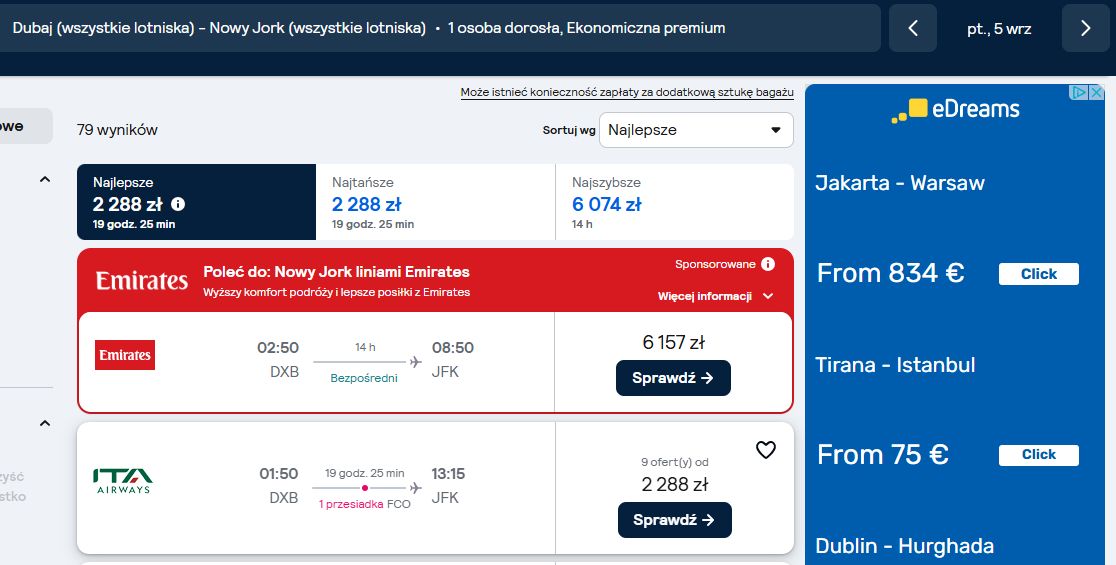Viewport: 1116px width, 565px height.
Task: Click the ITA Airways logo
Action: tap(122, 481)
